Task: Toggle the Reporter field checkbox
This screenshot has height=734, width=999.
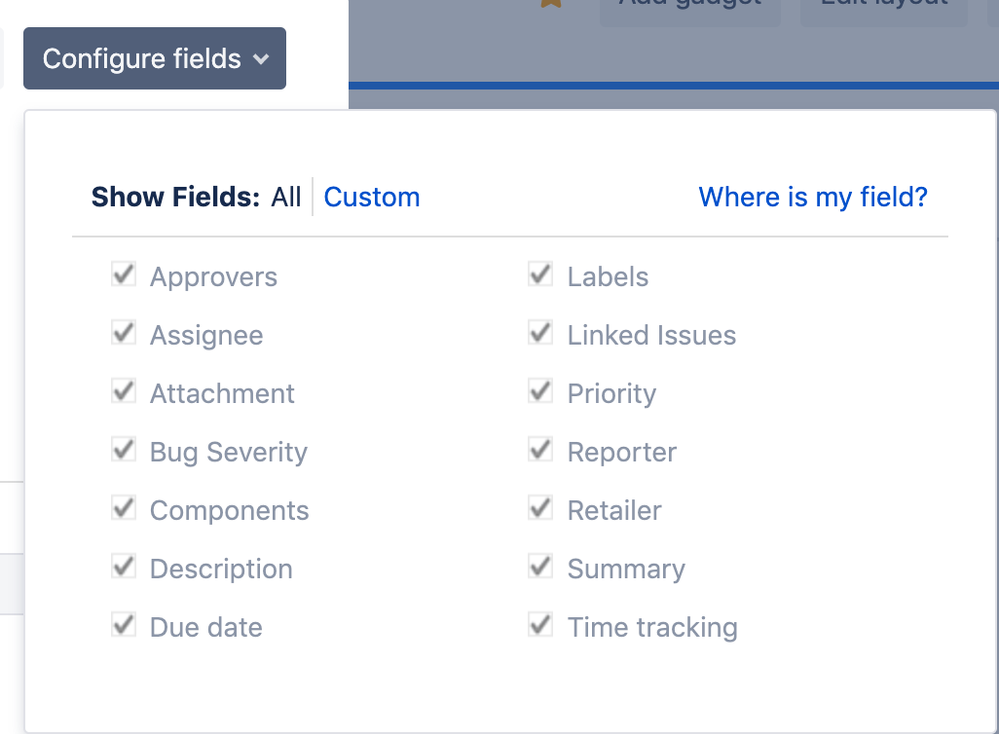Action: click(x=541, y=450)
